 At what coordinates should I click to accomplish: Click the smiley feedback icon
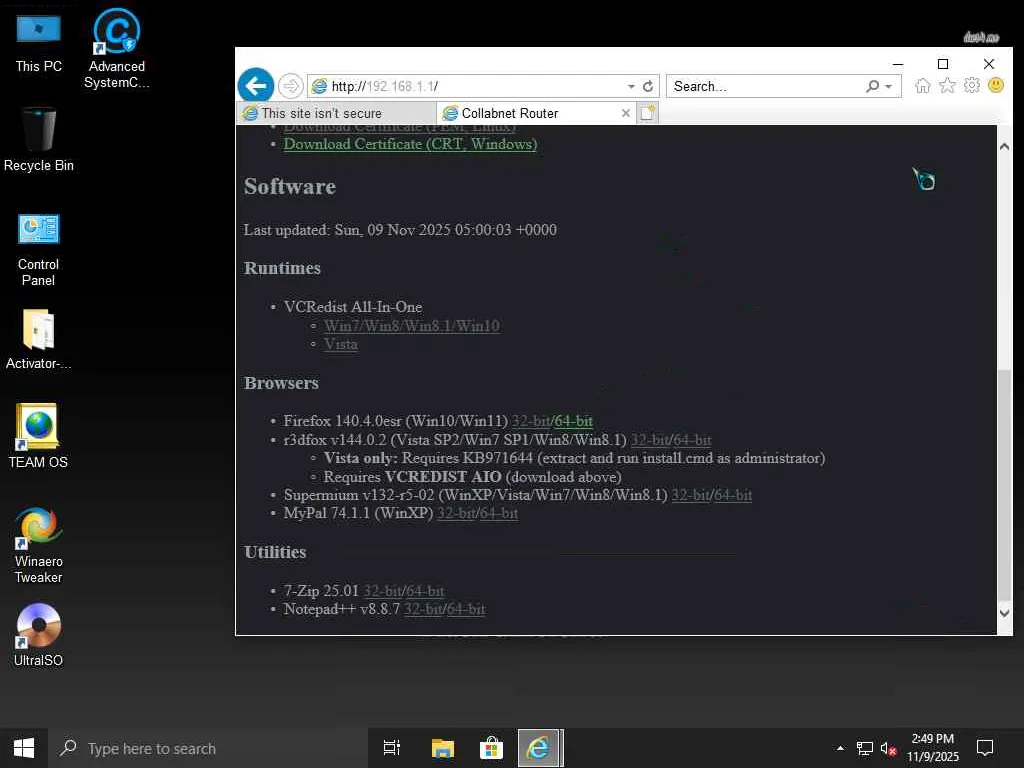(995, 86)
